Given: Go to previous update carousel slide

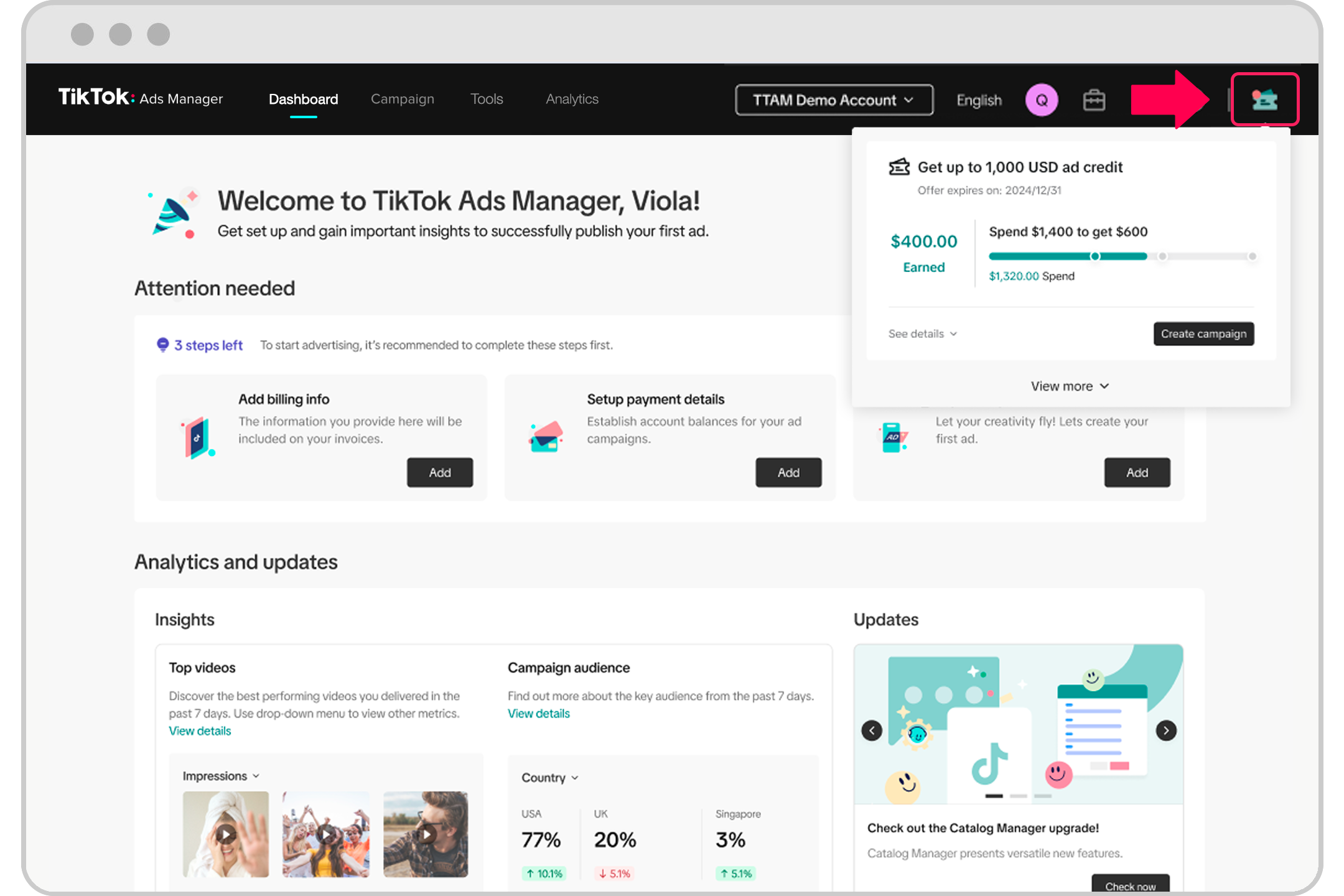Looking at the screenshot, I should [x=872, y=730].
